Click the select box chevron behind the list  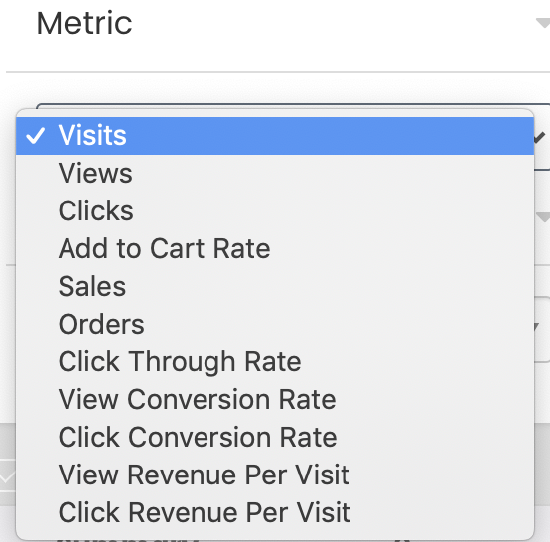(x=540, y=137)
